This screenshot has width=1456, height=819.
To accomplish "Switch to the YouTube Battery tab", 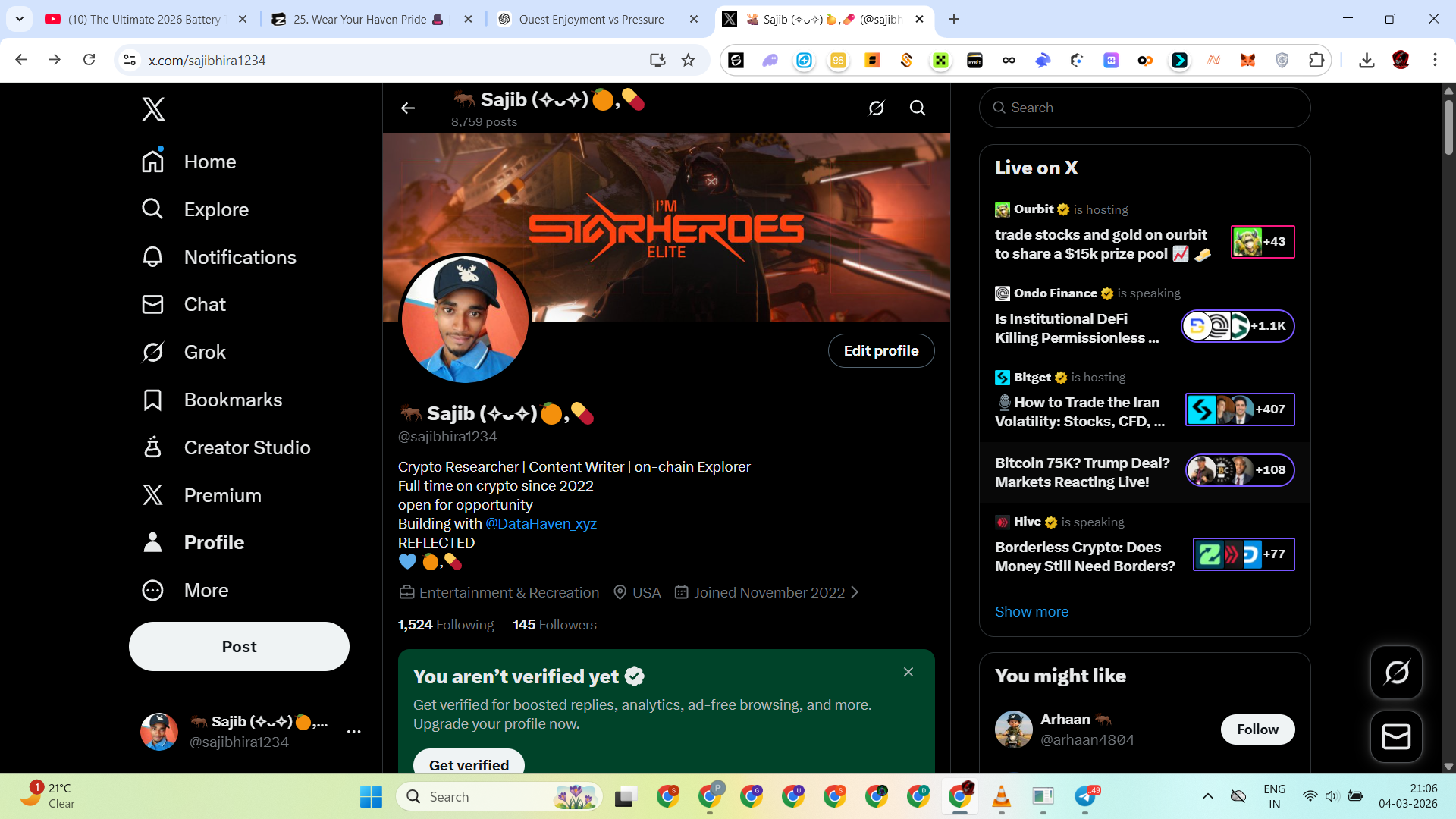I will [x=144, y=20].
